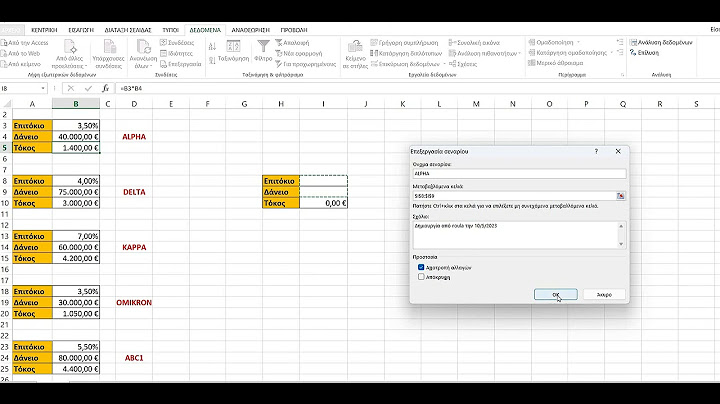This screenshot has width=720, height=404.
Task: Select the ΔΕΔΟΜΕΝΑ ribbon tab
Action: point(205,30)
